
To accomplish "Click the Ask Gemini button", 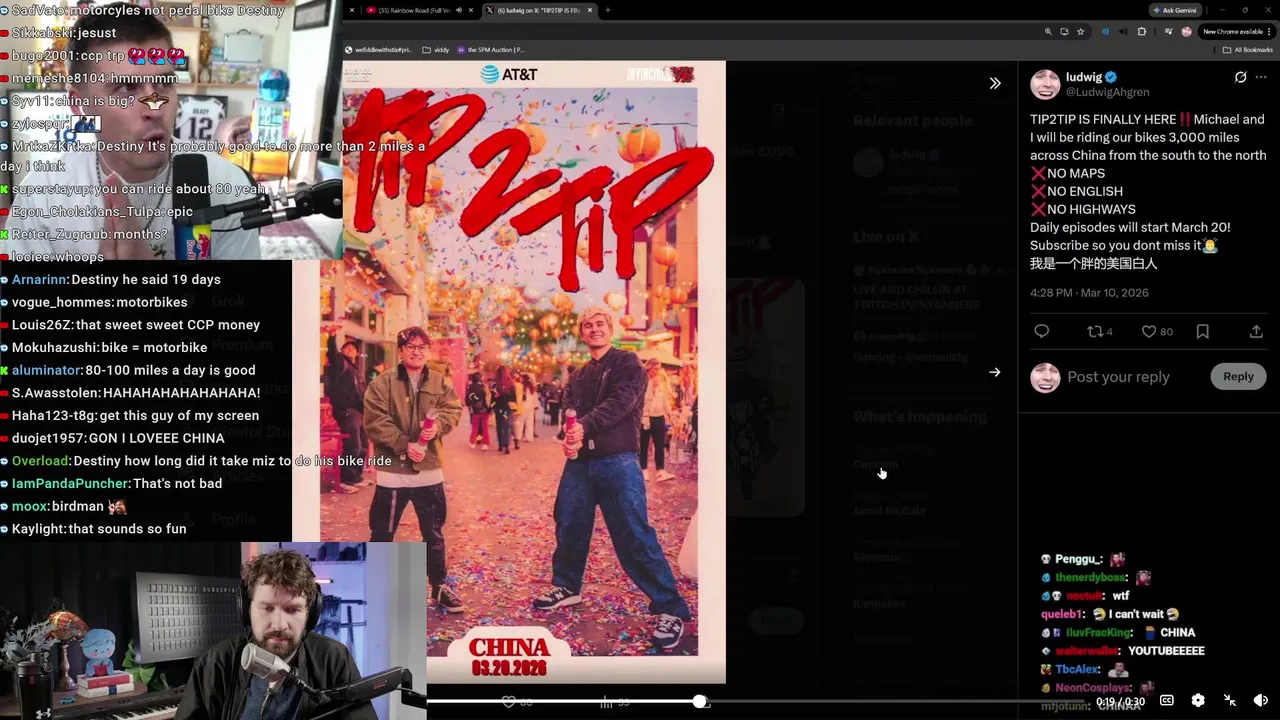I will (x=1174, y=10).
